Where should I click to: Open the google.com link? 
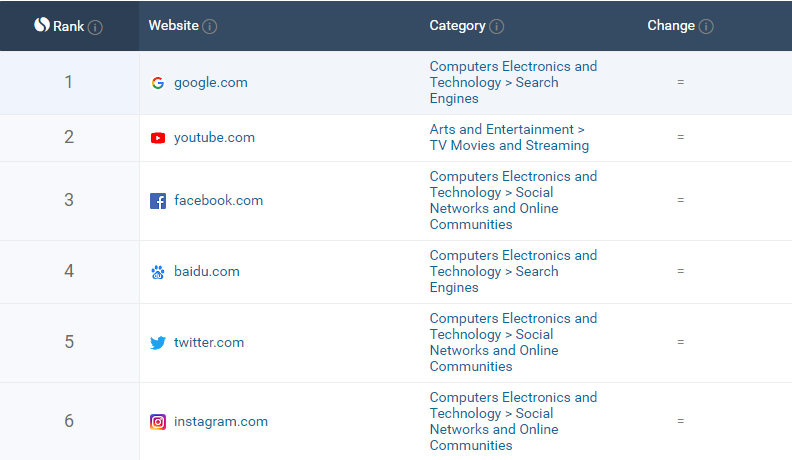tap(210, 83)
